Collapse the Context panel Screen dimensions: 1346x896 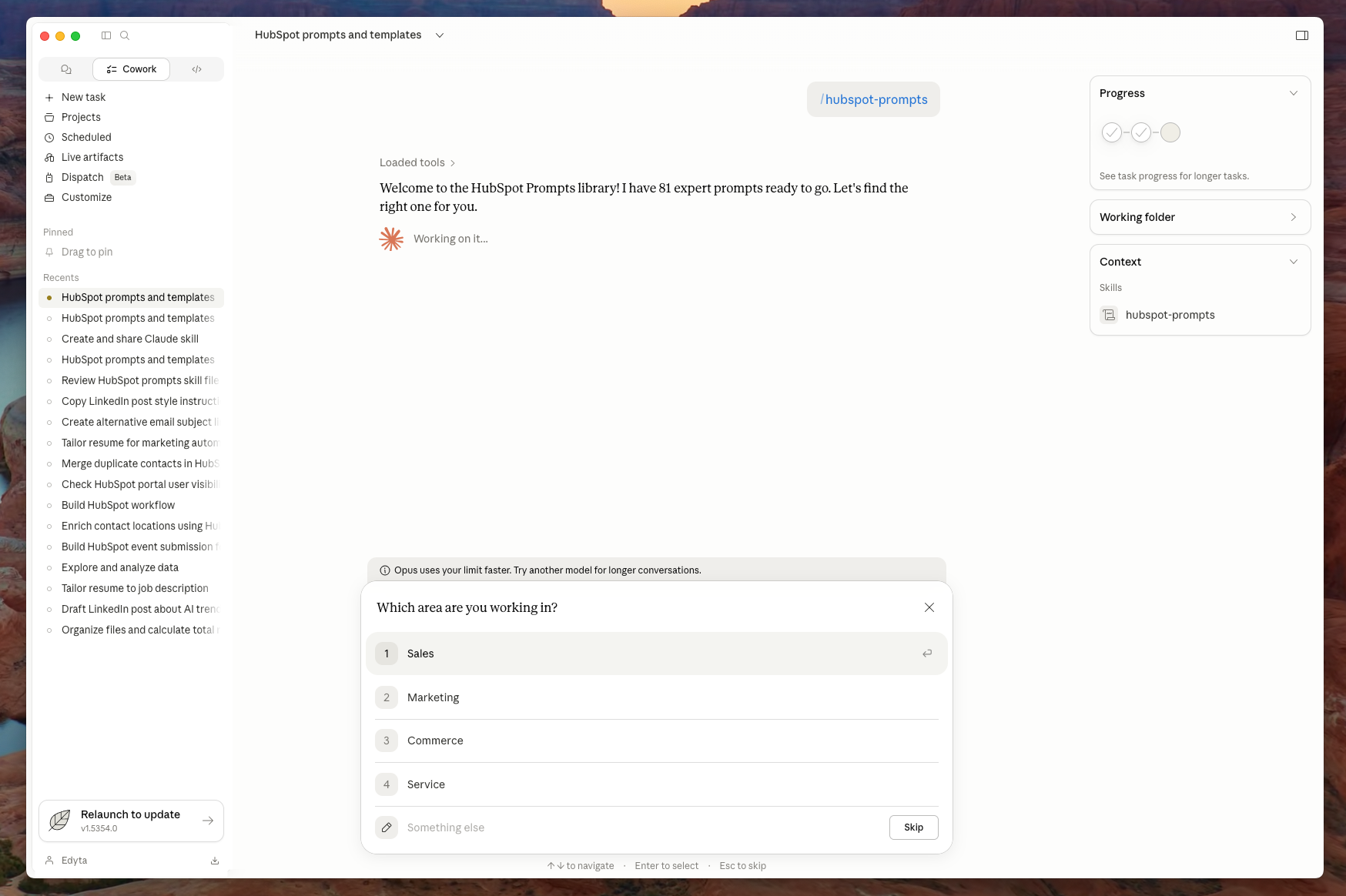pyautogui.click(x=1294, y=262)
